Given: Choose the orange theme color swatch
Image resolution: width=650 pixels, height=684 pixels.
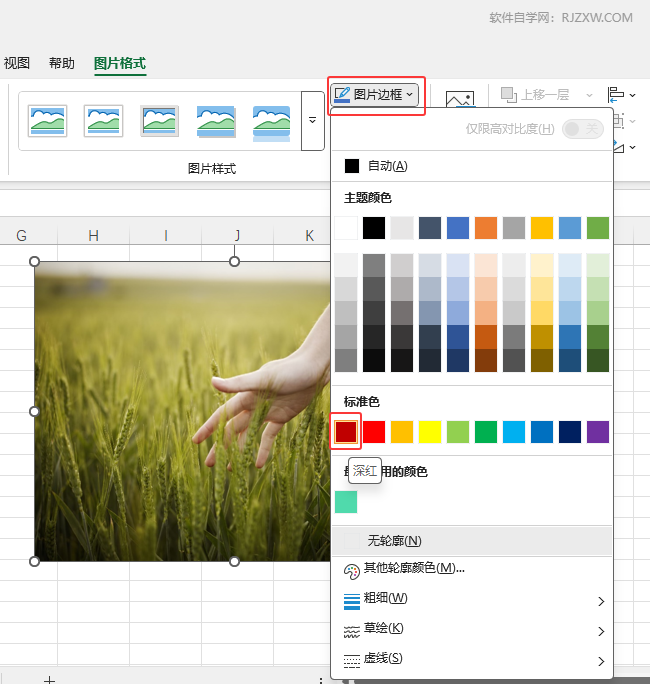Looking at the screenshot, I should [486, 228].
